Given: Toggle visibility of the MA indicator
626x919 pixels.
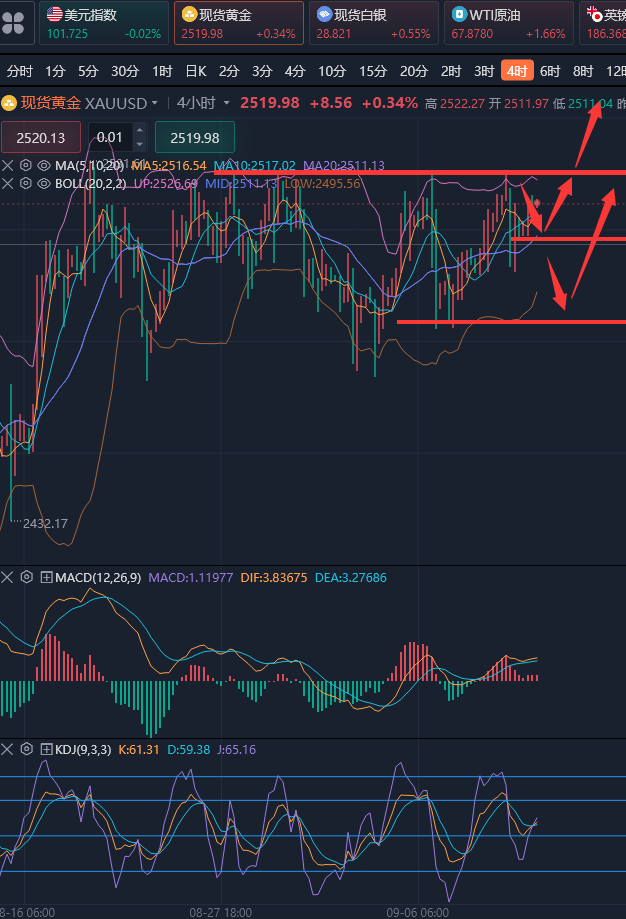Looking at the screenshot, I should (44, 165).
